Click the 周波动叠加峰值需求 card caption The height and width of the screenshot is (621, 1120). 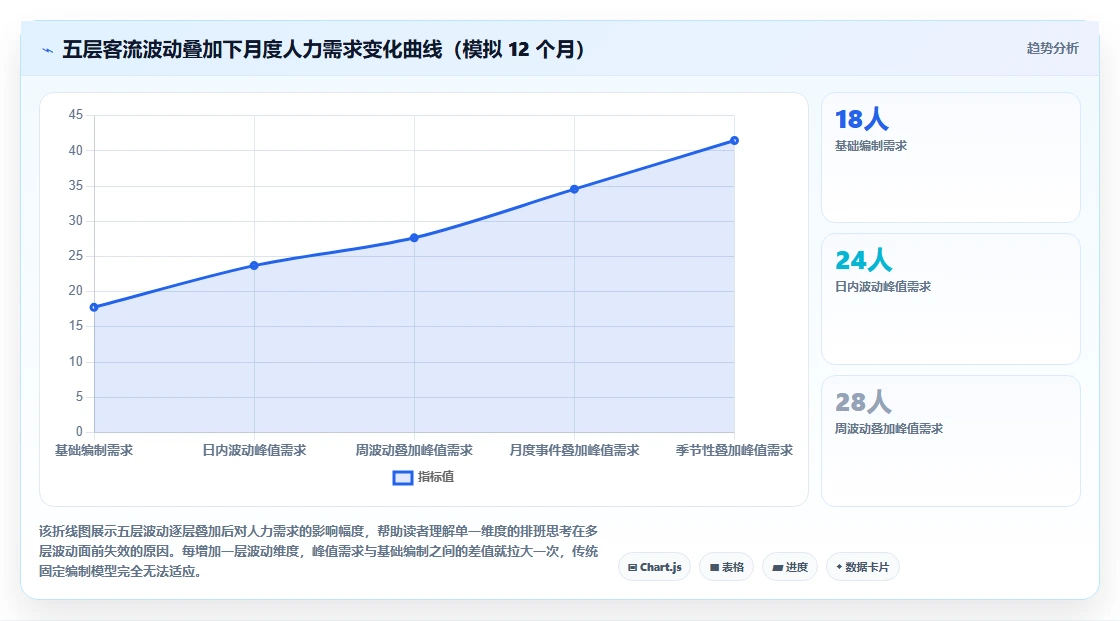click(x=889, y=429)
